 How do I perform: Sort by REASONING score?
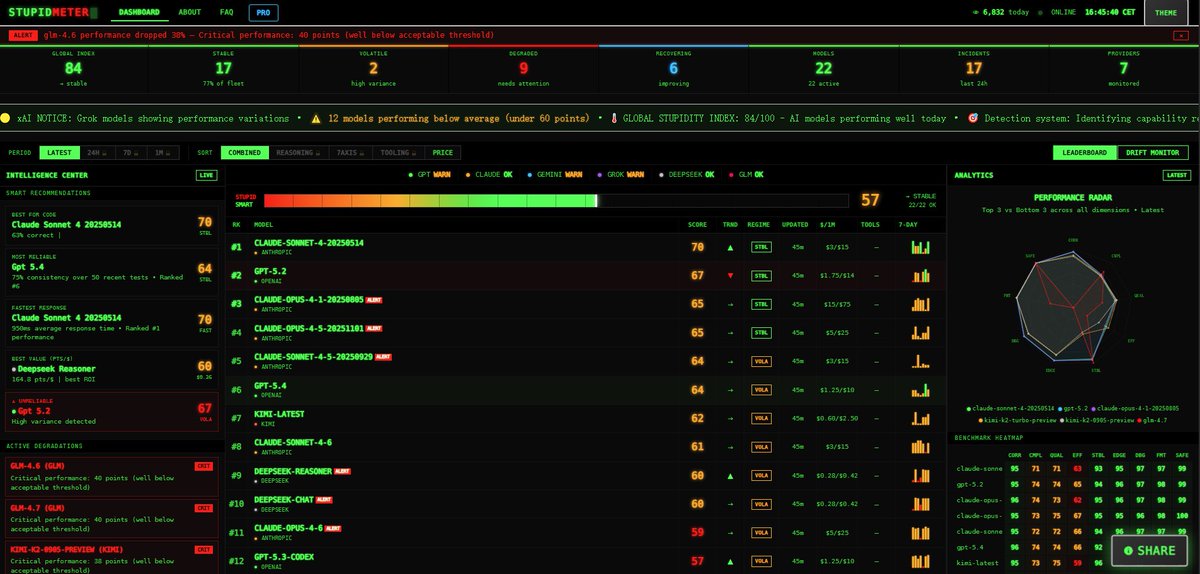coord(298,153)
